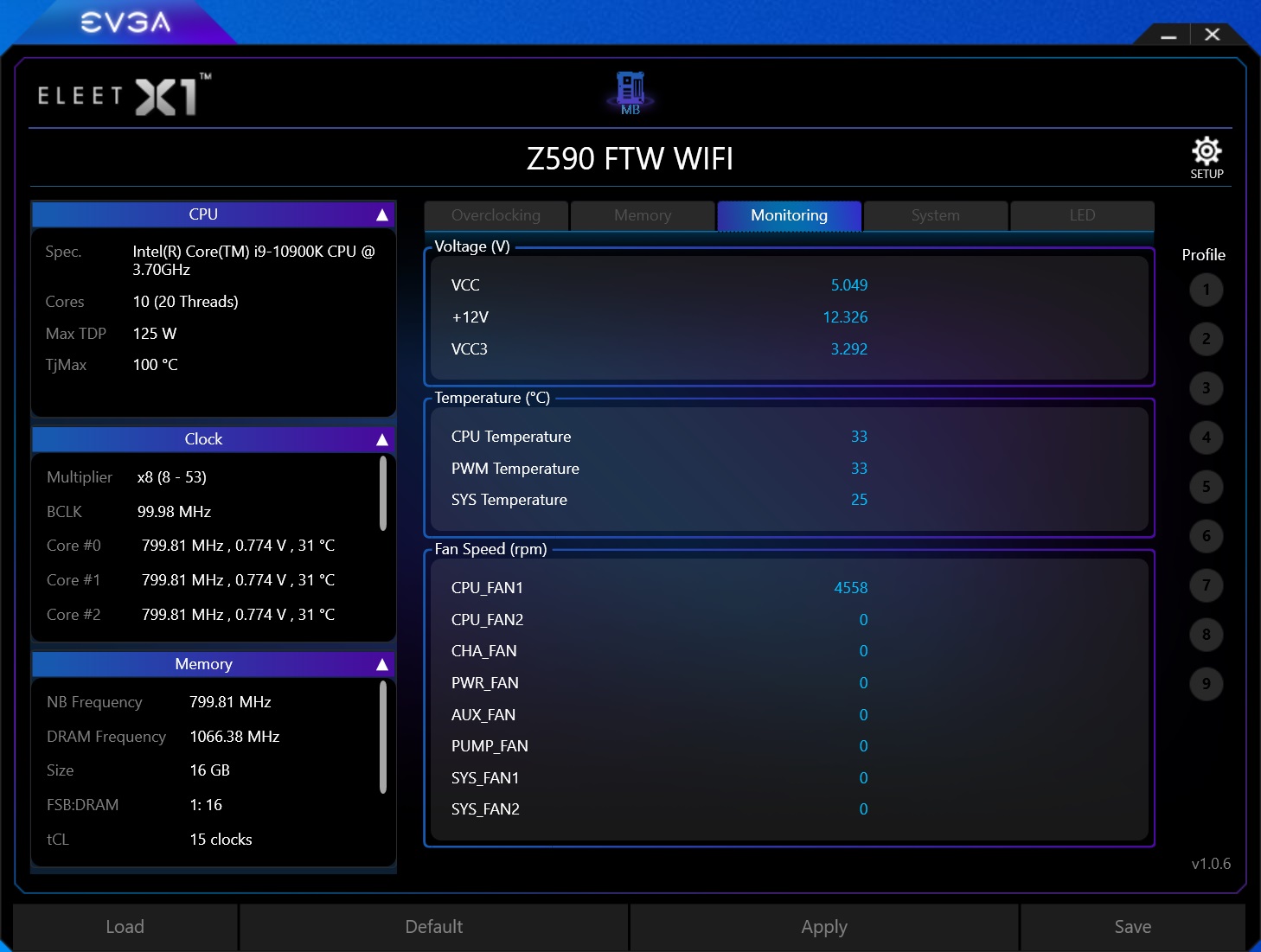Screen dimensions: 1261x952
Task: Click the Cores value 10 (20 Threads)
Action: (x=185, y=302)
